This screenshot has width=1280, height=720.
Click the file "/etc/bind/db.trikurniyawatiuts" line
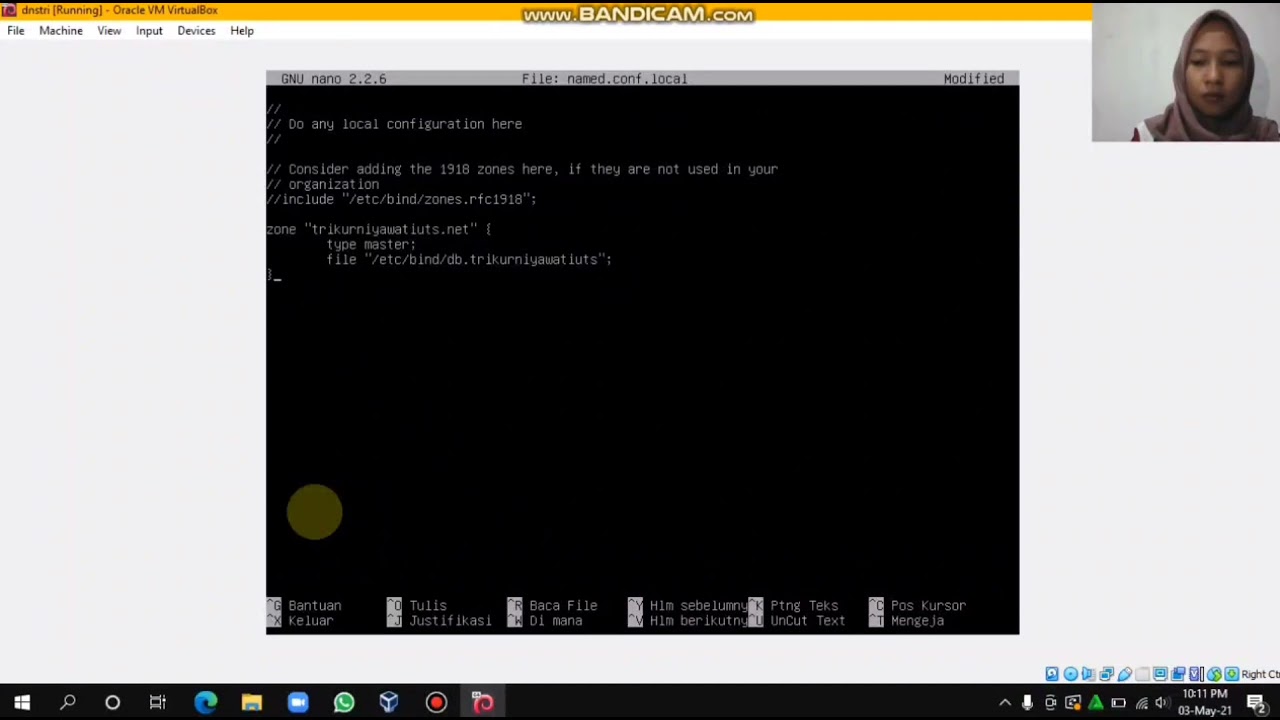[469, 259]
